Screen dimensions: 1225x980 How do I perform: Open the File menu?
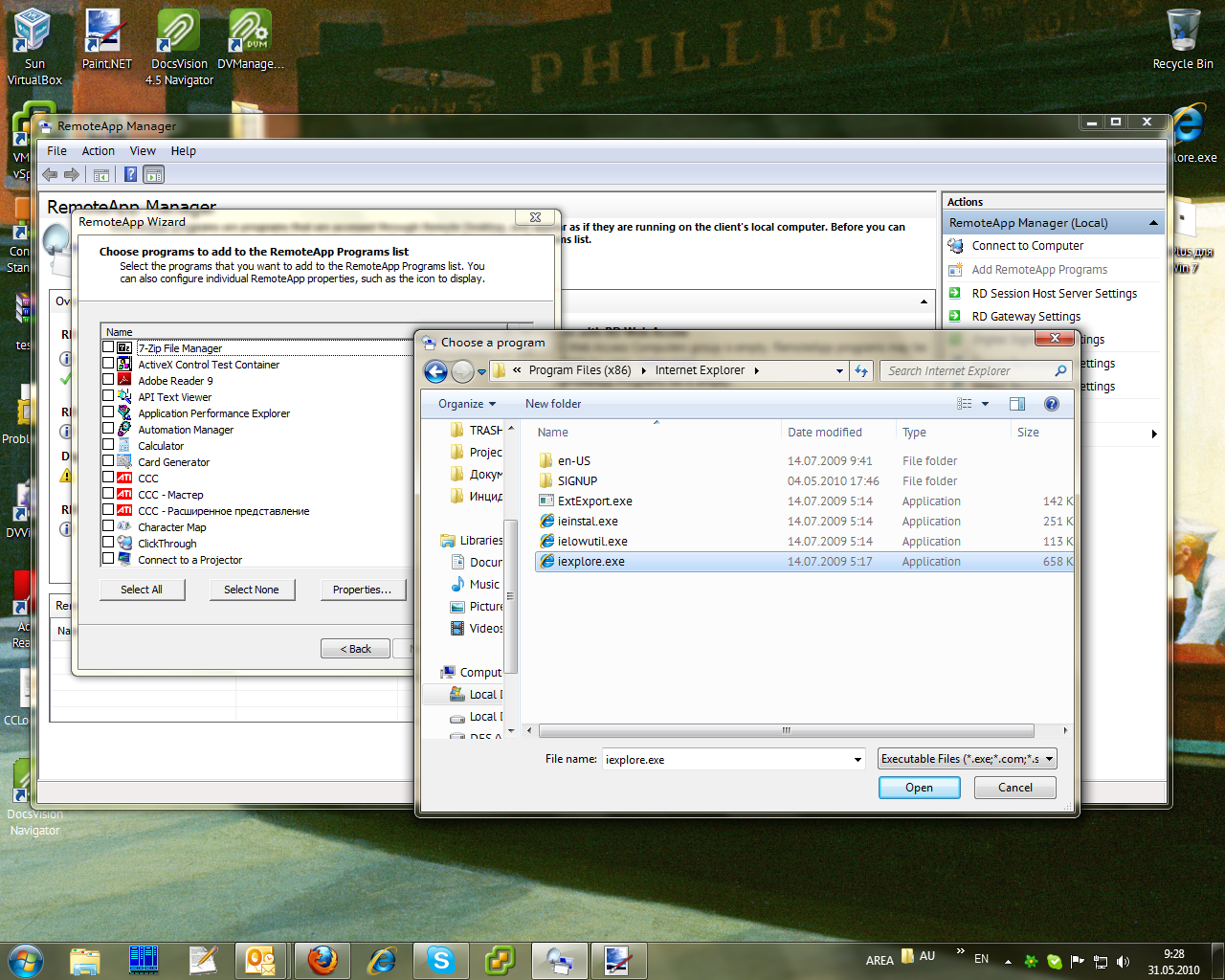point(57,151)
